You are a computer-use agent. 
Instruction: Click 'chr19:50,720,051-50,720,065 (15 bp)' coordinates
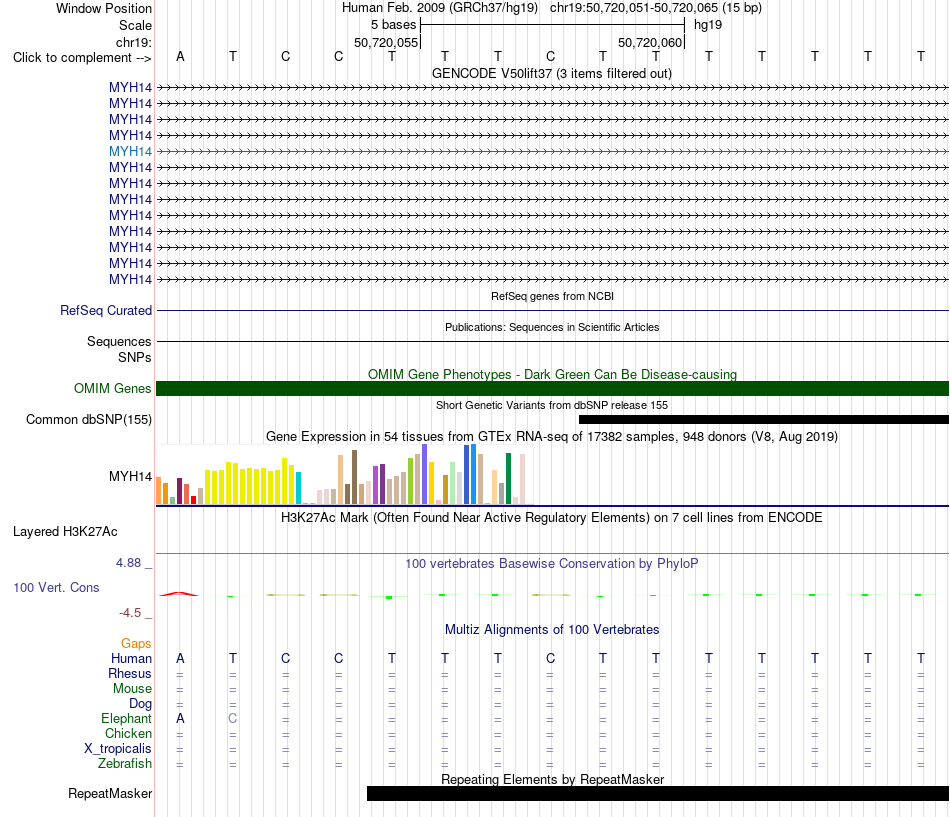656,8
